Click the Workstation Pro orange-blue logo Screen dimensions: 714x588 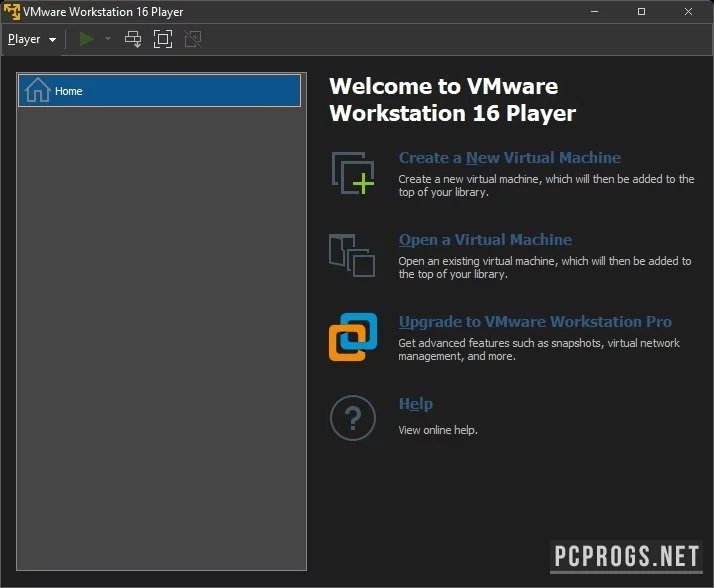pyautogui.click(x=353, y=337)
